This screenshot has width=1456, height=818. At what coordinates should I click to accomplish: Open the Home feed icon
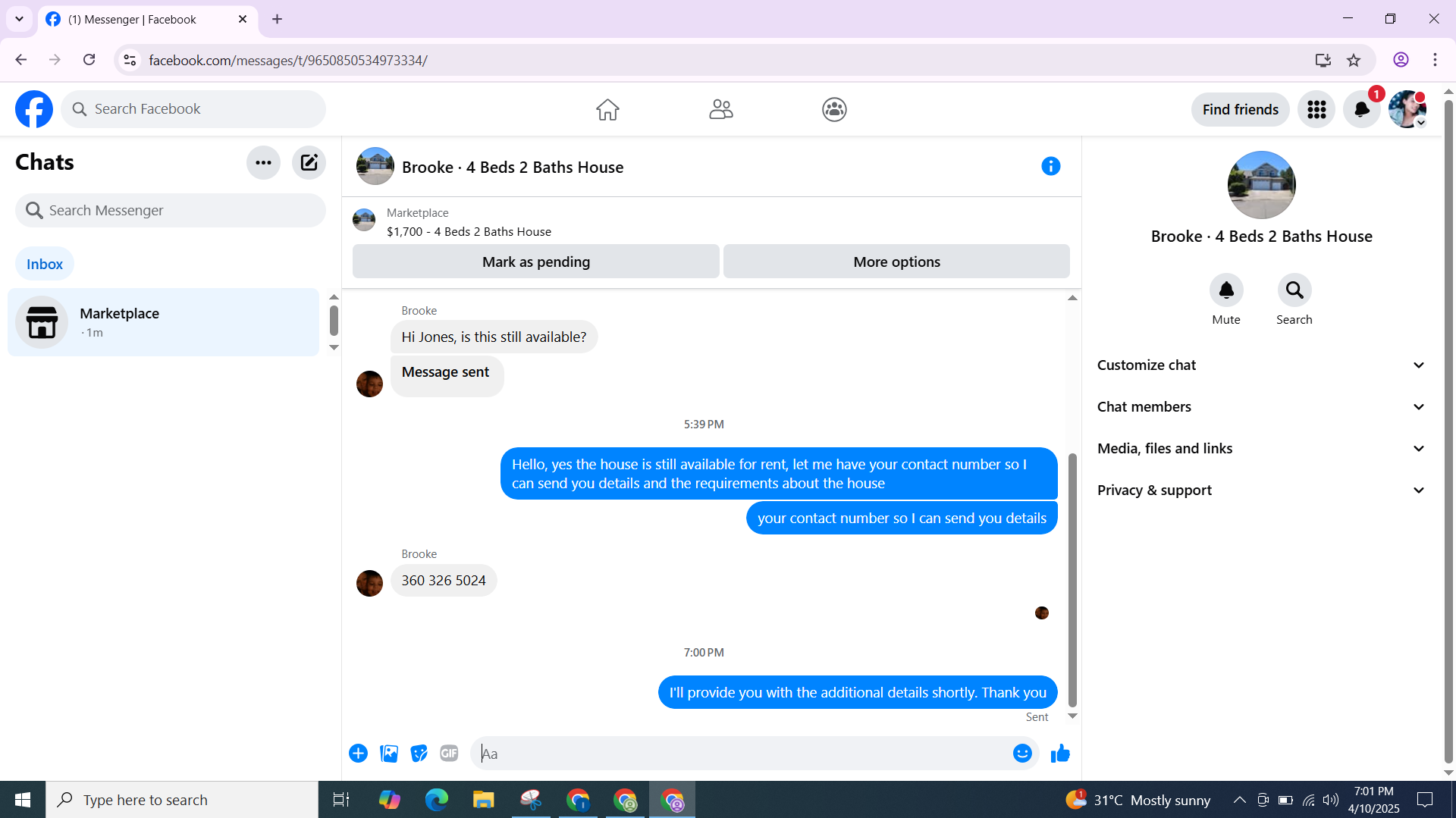click(607, 109)
